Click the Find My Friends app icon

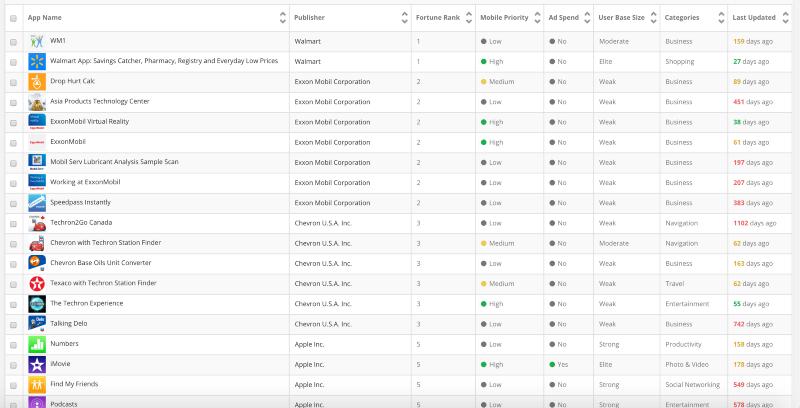click(x=37, y=385)
